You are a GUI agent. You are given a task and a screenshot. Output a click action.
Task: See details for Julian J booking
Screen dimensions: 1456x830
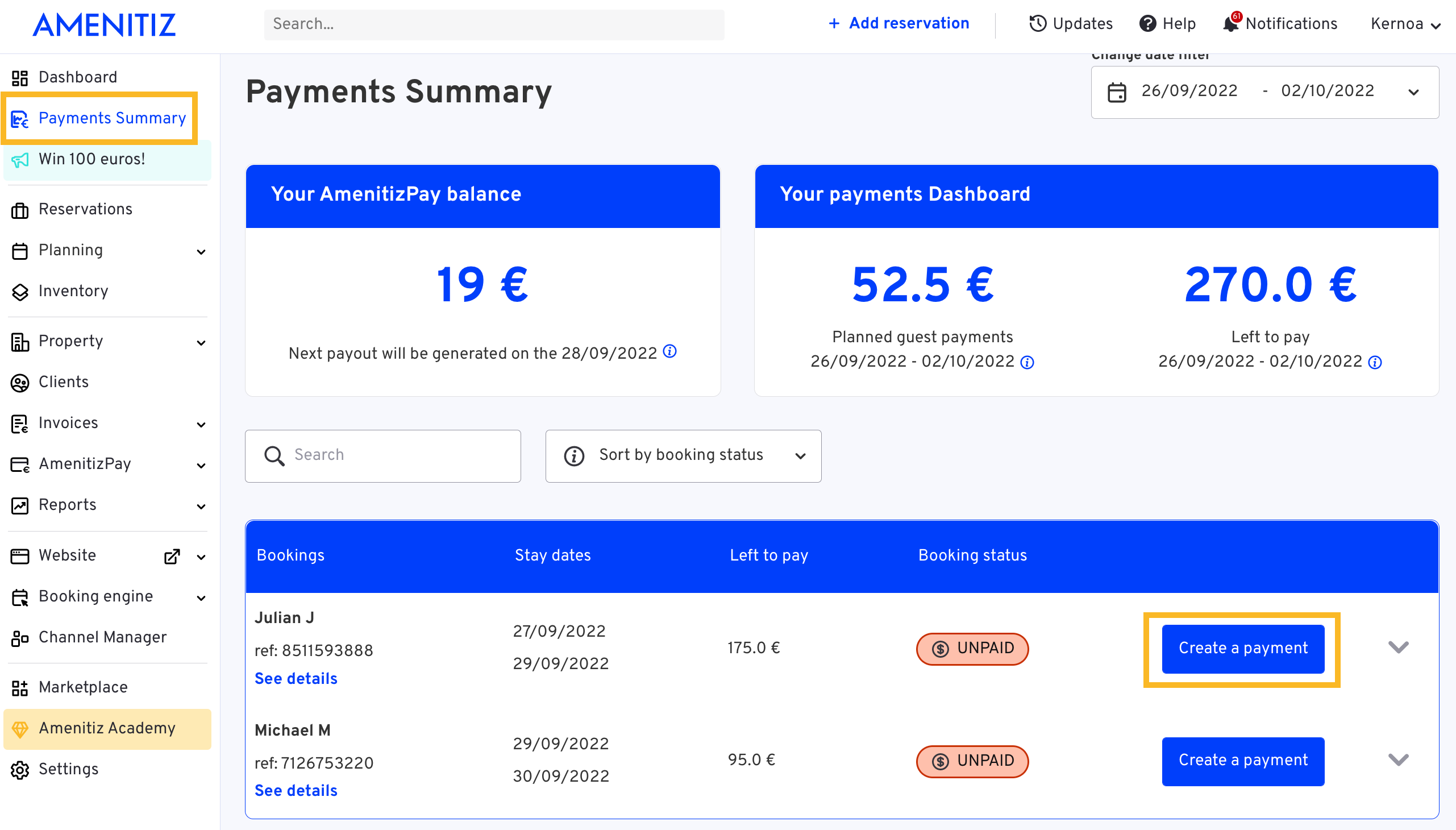(x=296, y=679)
